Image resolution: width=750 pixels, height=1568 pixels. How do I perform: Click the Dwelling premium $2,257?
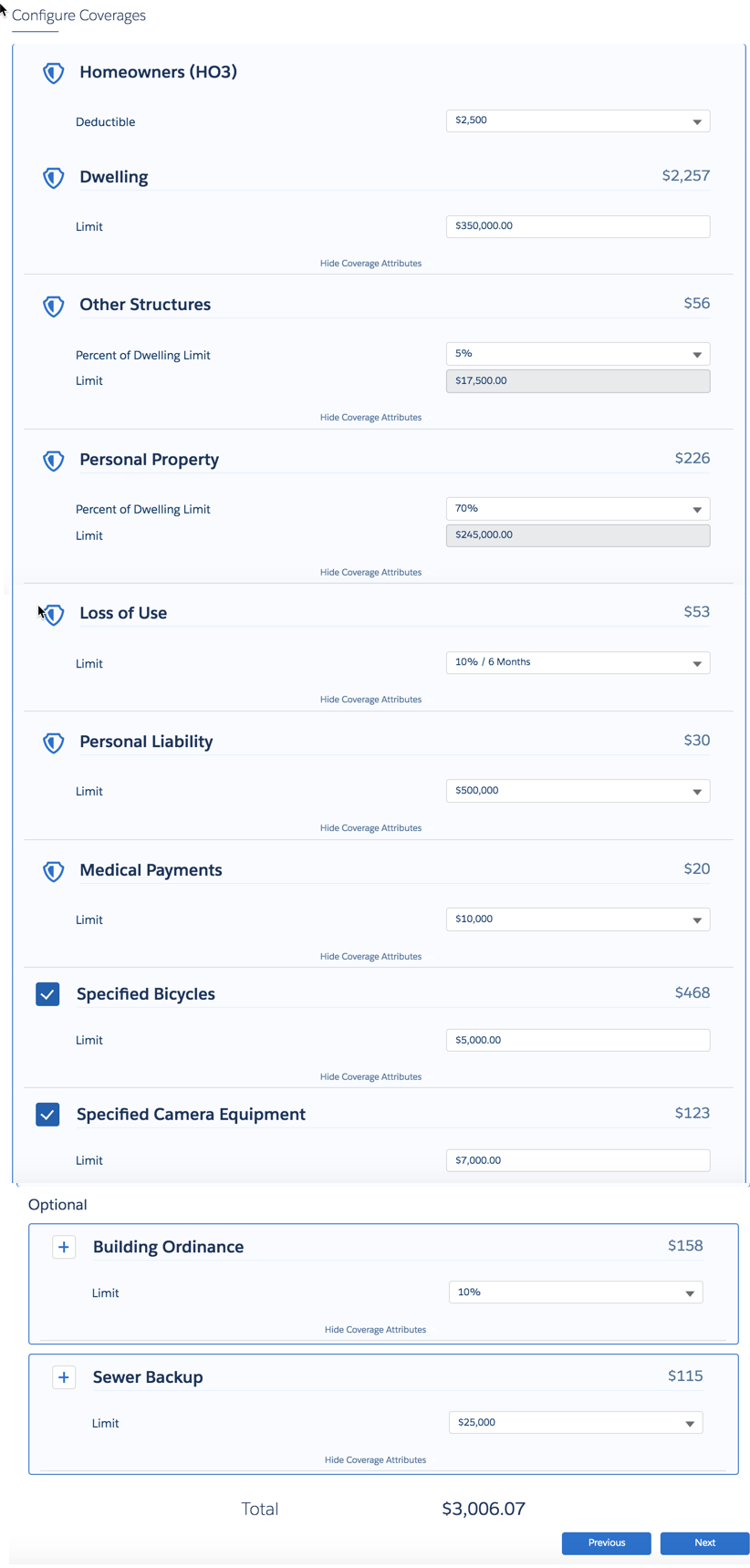(685, 176)
